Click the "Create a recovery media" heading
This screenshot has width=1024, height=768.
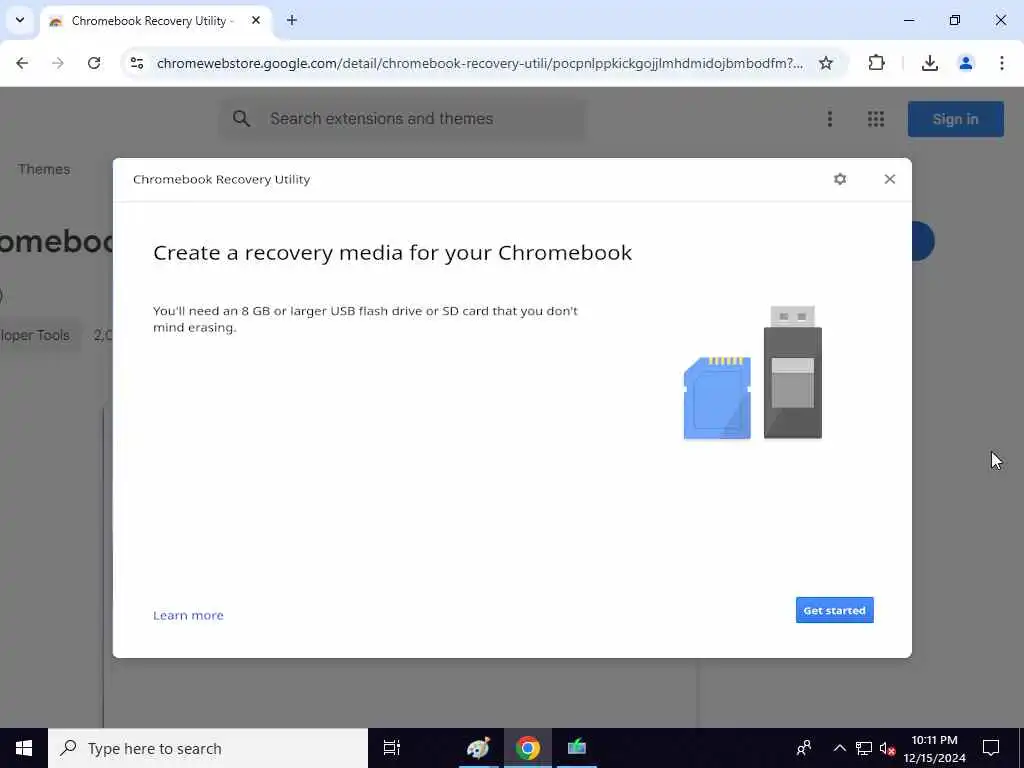click(392, 253)
